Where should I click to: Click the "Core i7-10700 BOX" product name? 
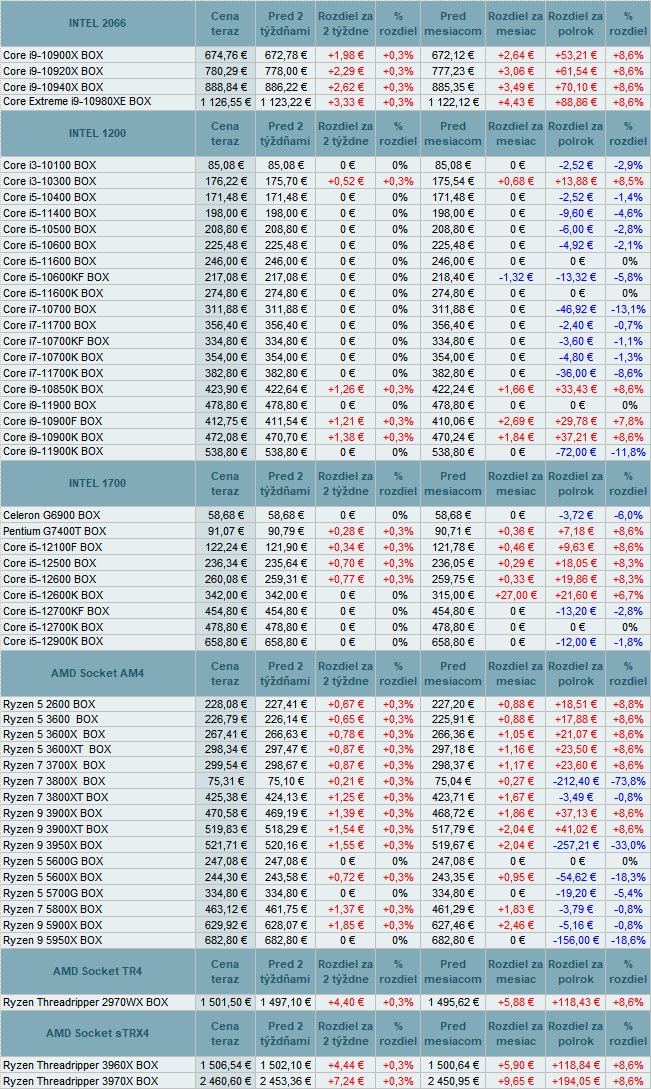49,309
